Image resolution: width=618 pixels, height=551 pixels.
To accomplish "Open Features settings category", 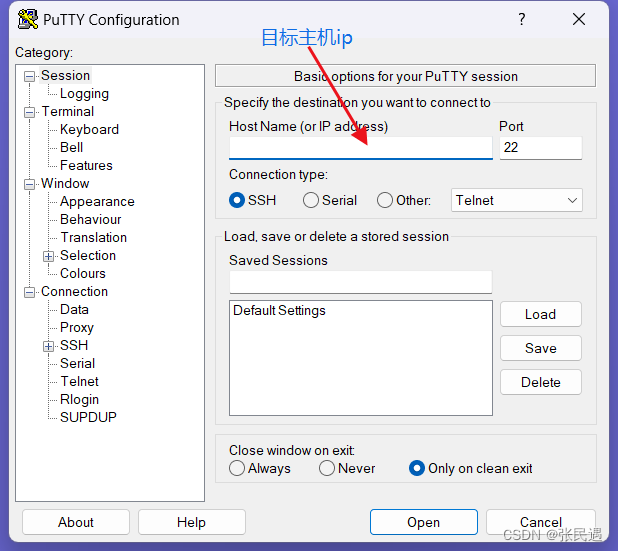I will pyautogui.click(x=86, y=166).
